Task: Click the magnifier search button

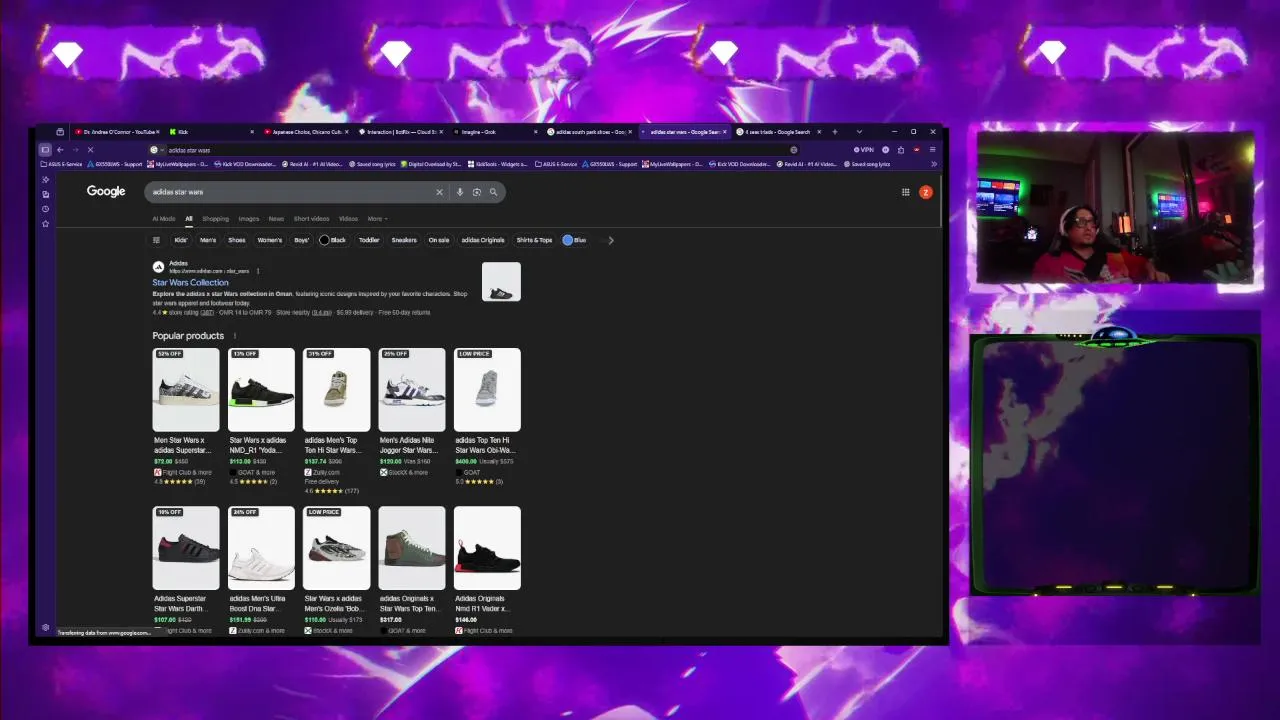Action: point(493,192)
